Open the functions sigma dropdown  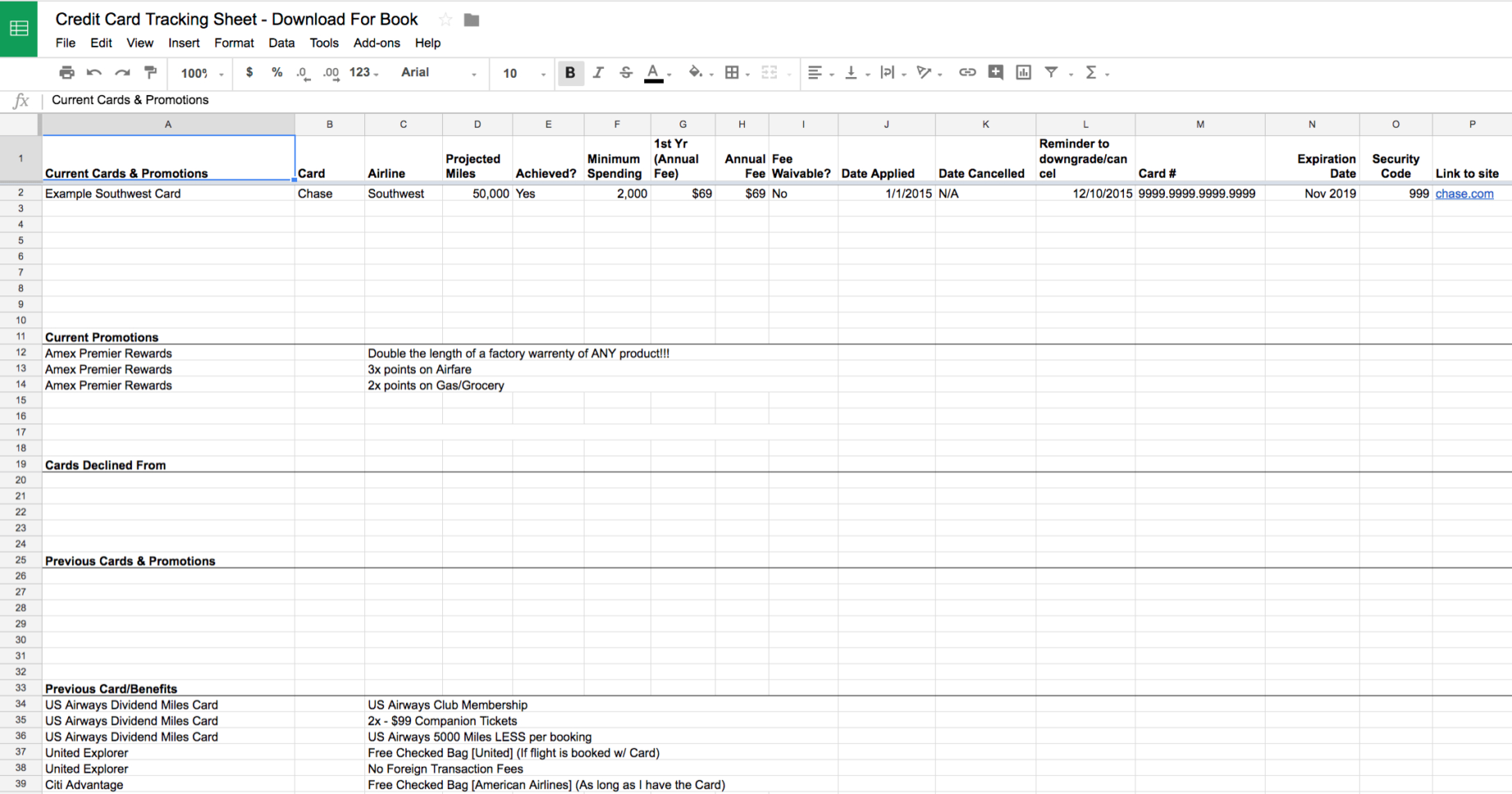(x=1097, y=73)
